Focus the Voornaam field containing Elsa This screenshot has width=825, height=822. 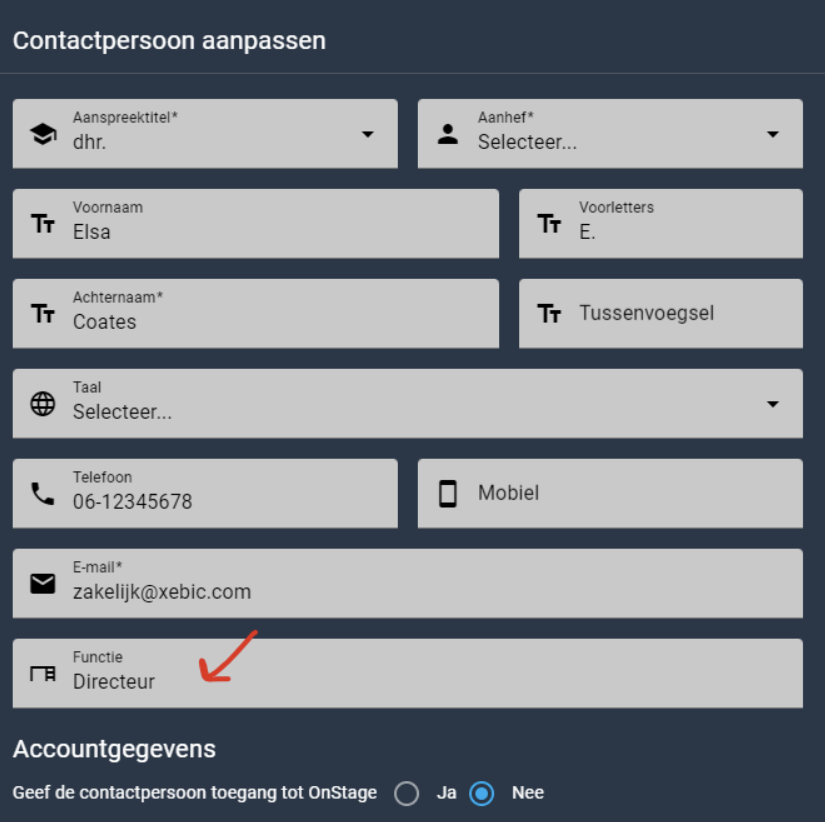(x=256, y=224)
